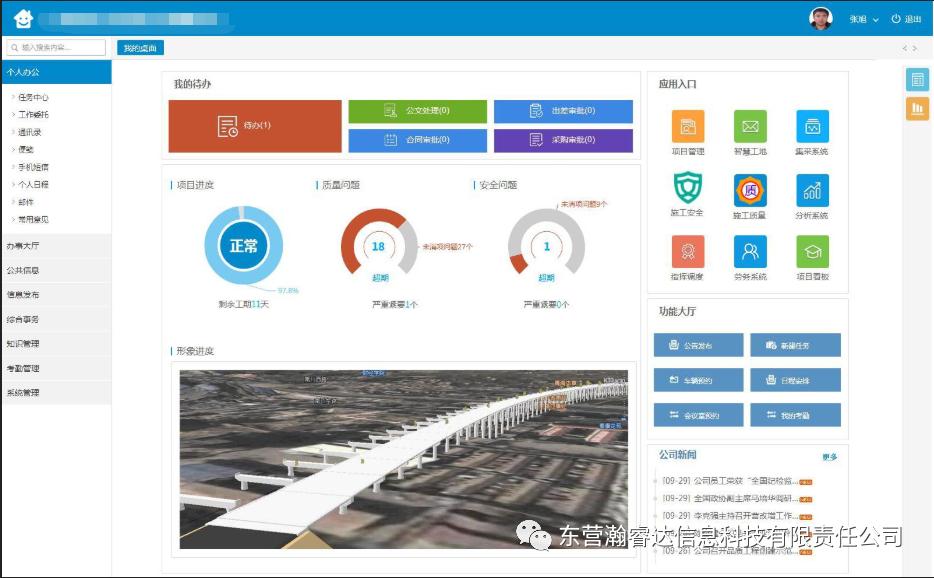Image resolution: width=934 pixels, height=578 pixels.
Task: Click the red 待办(1) tile
Action: point(254,126)
